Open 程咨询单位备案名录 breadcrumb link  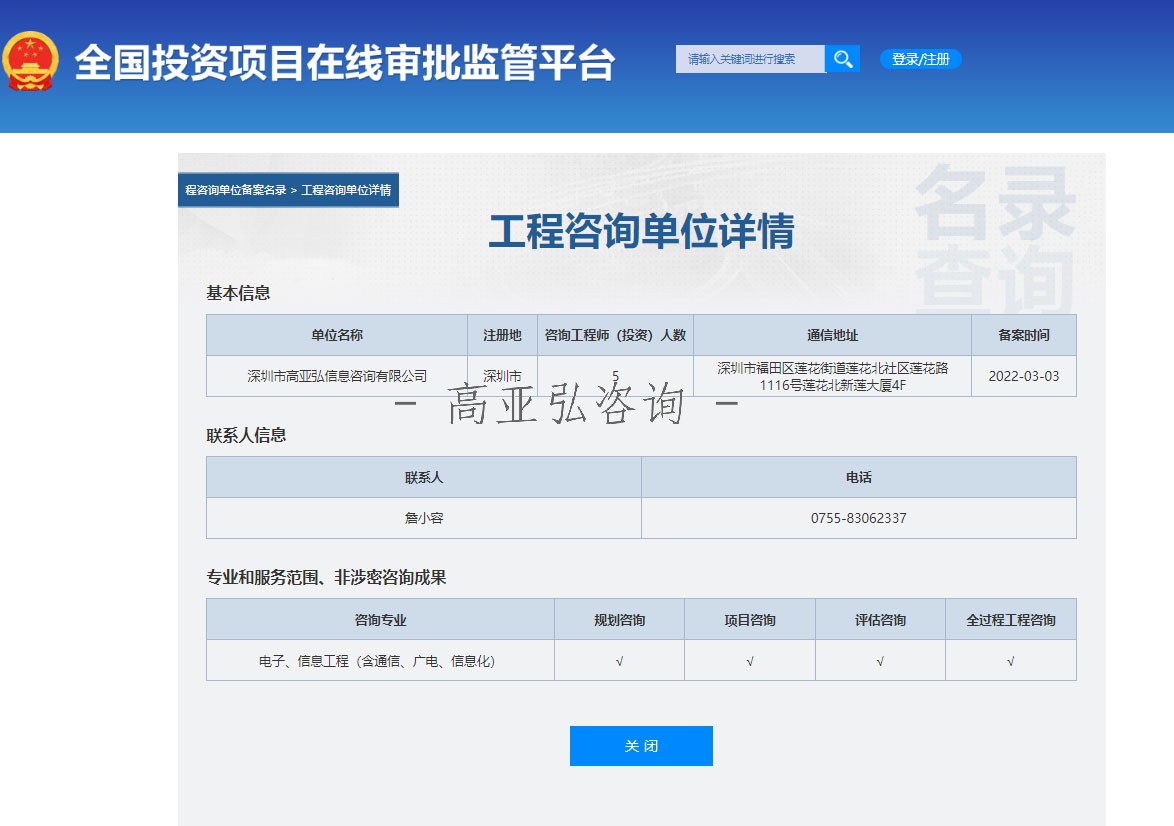[x=236, y=190]
